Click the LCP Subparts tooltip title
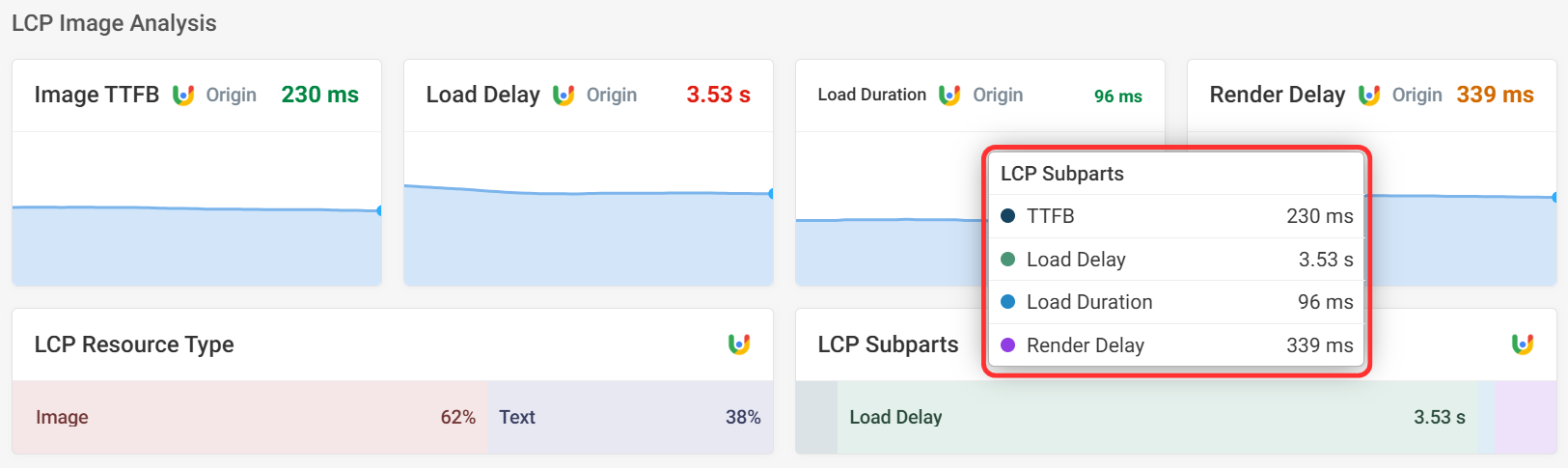The image size is (1568, 468). pyautogui.click(x=1062, y=174)
